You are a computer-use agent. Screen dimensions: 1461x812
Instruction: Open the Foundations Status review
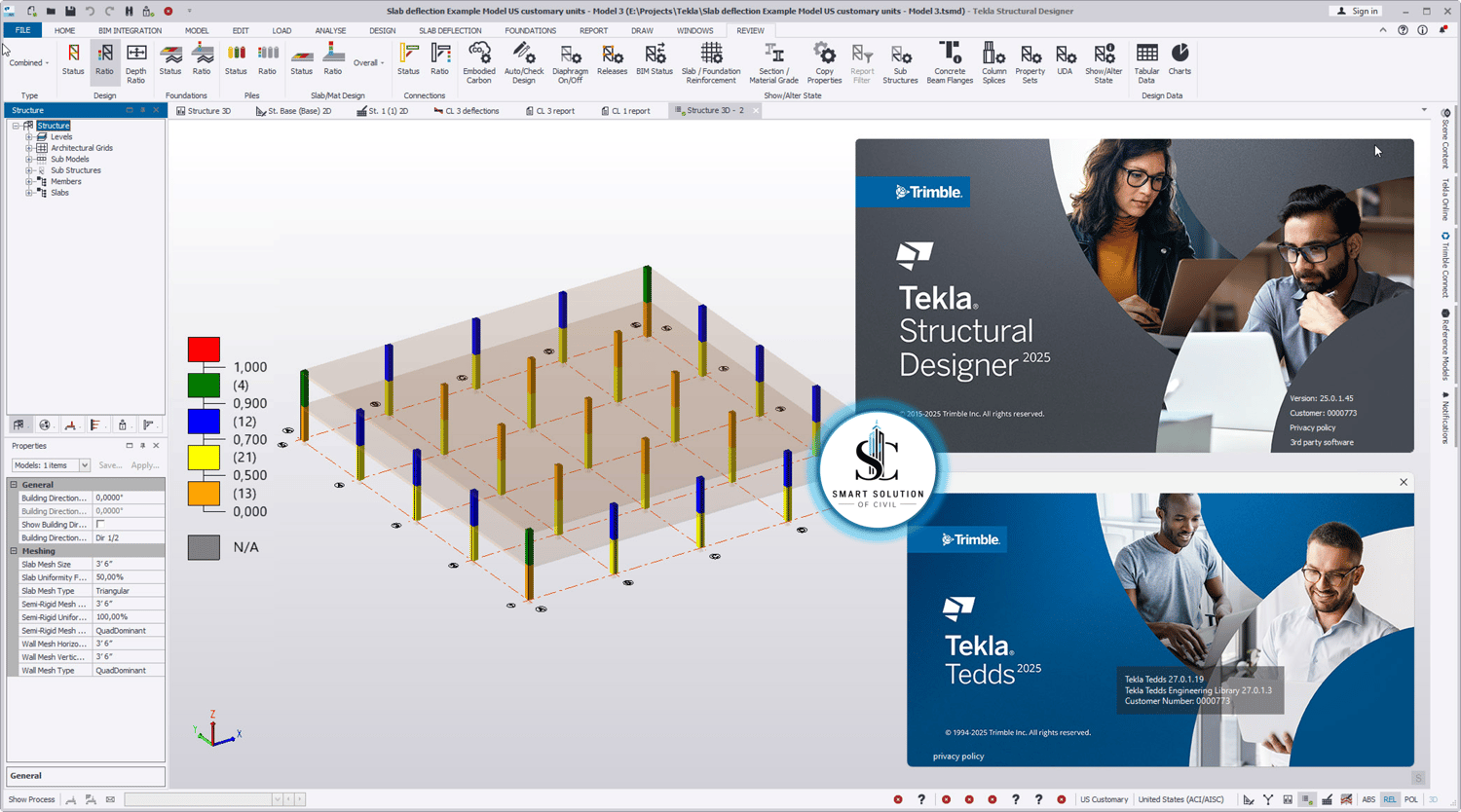coord(170,59)
